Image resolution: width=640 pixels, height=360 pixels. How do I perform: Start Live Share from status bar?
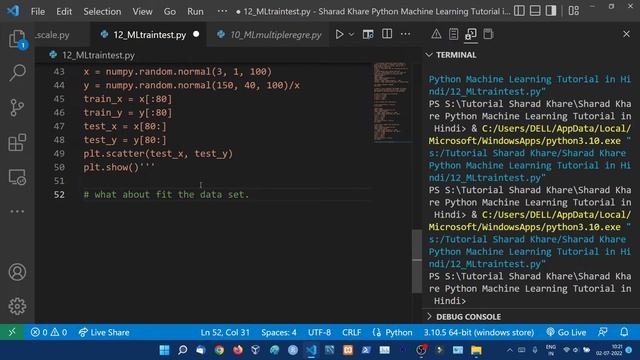click(104, 332)
